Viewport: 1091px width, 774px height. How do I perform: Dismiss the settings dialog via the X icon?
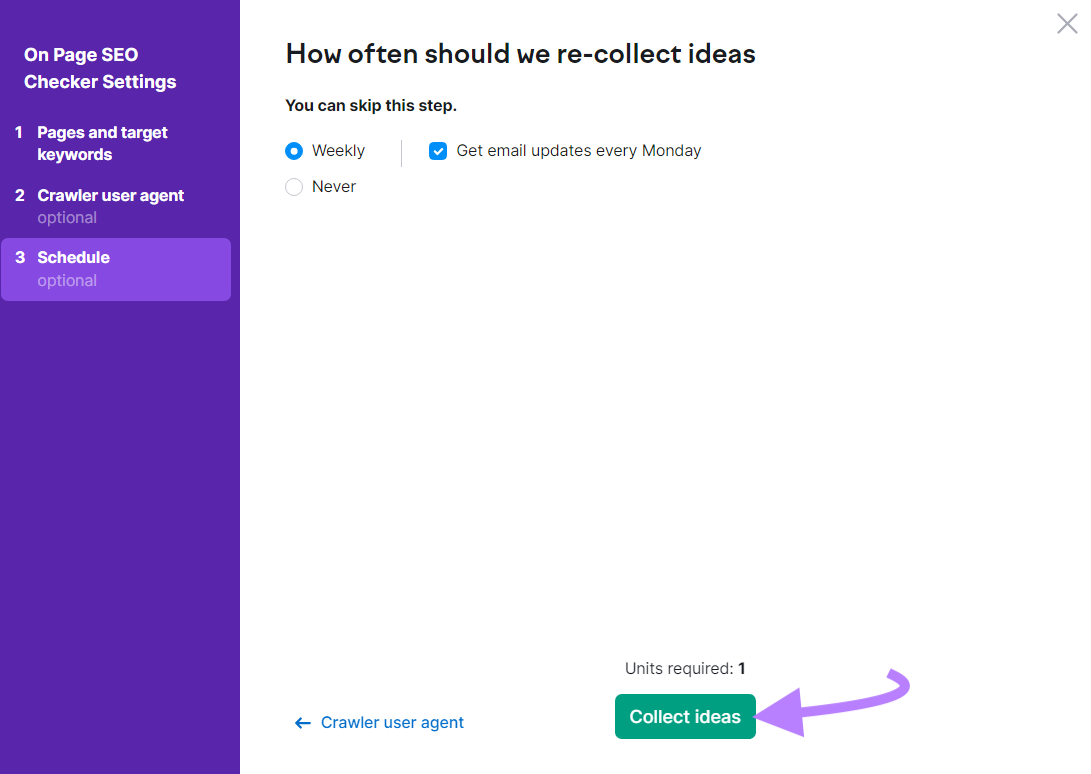1067,23
